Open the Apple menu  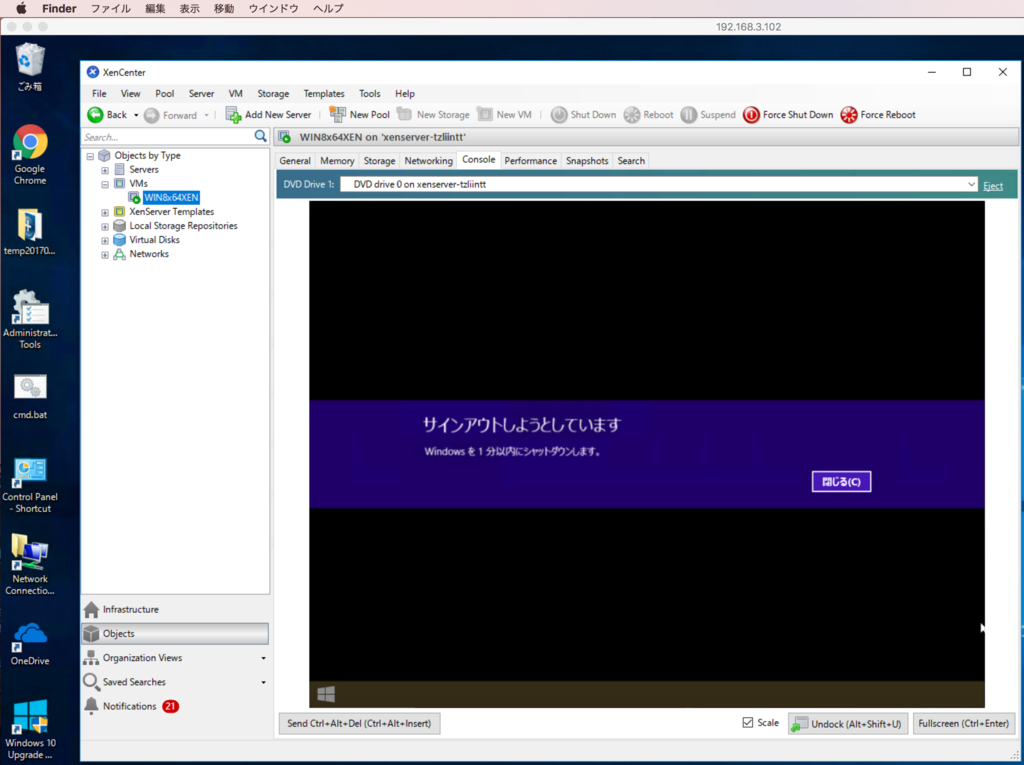(x=21, y=8)
